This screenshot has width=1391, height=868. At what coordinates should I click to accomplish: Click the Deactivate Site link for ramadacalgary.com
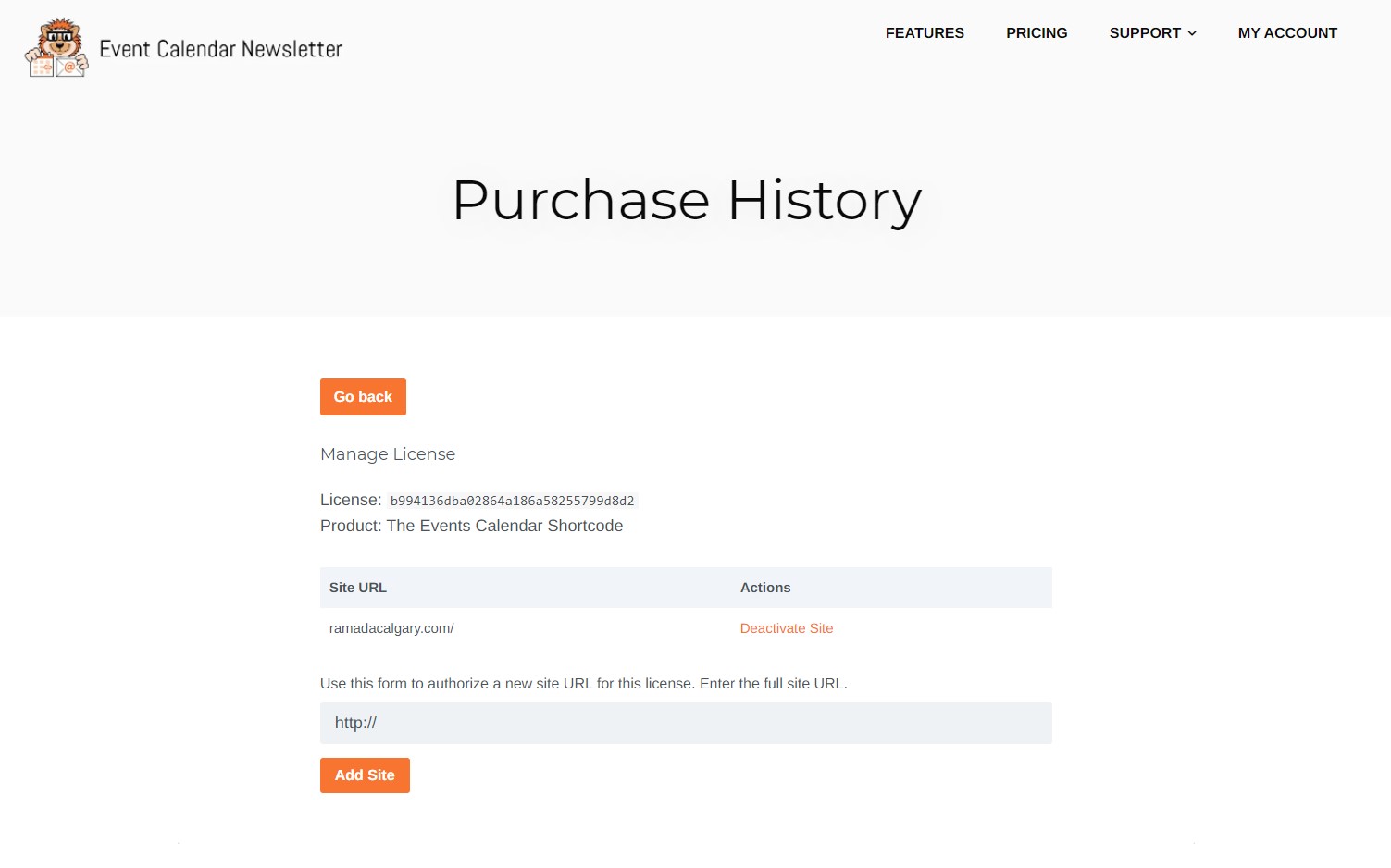pyautogui.click(x=787, y=628)
